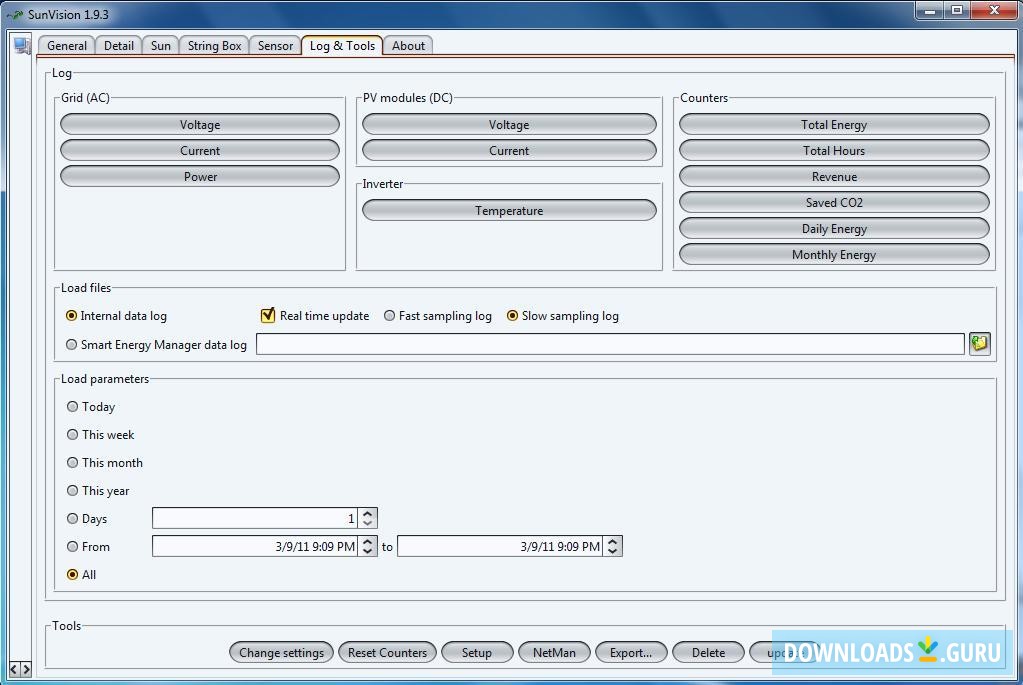Select the From date range option

tap(72, 547)
